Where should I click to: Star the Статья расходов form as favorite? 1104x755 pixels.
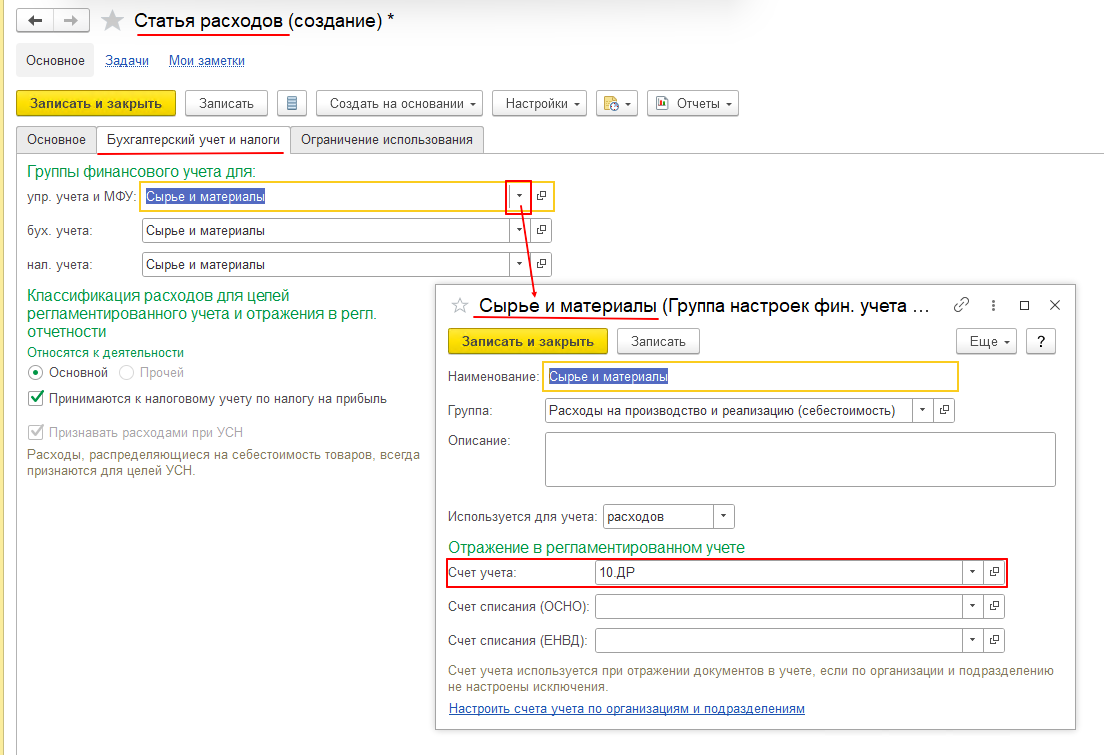click(x=113, y=21)
